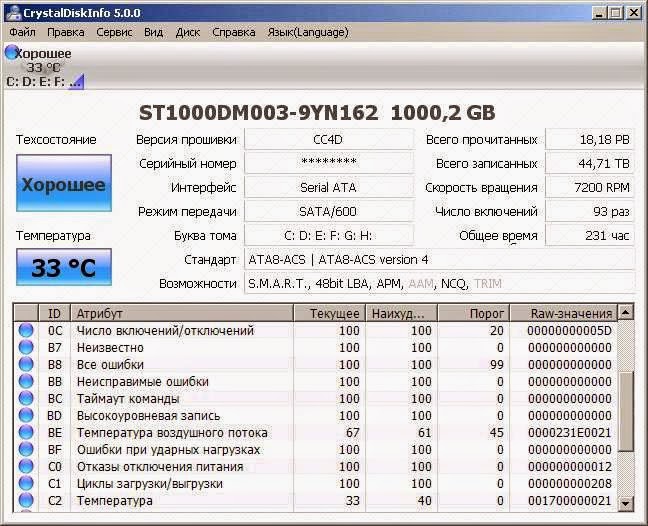
Task: Select the Таймаут команды attribute text
Action: point(128,398)
